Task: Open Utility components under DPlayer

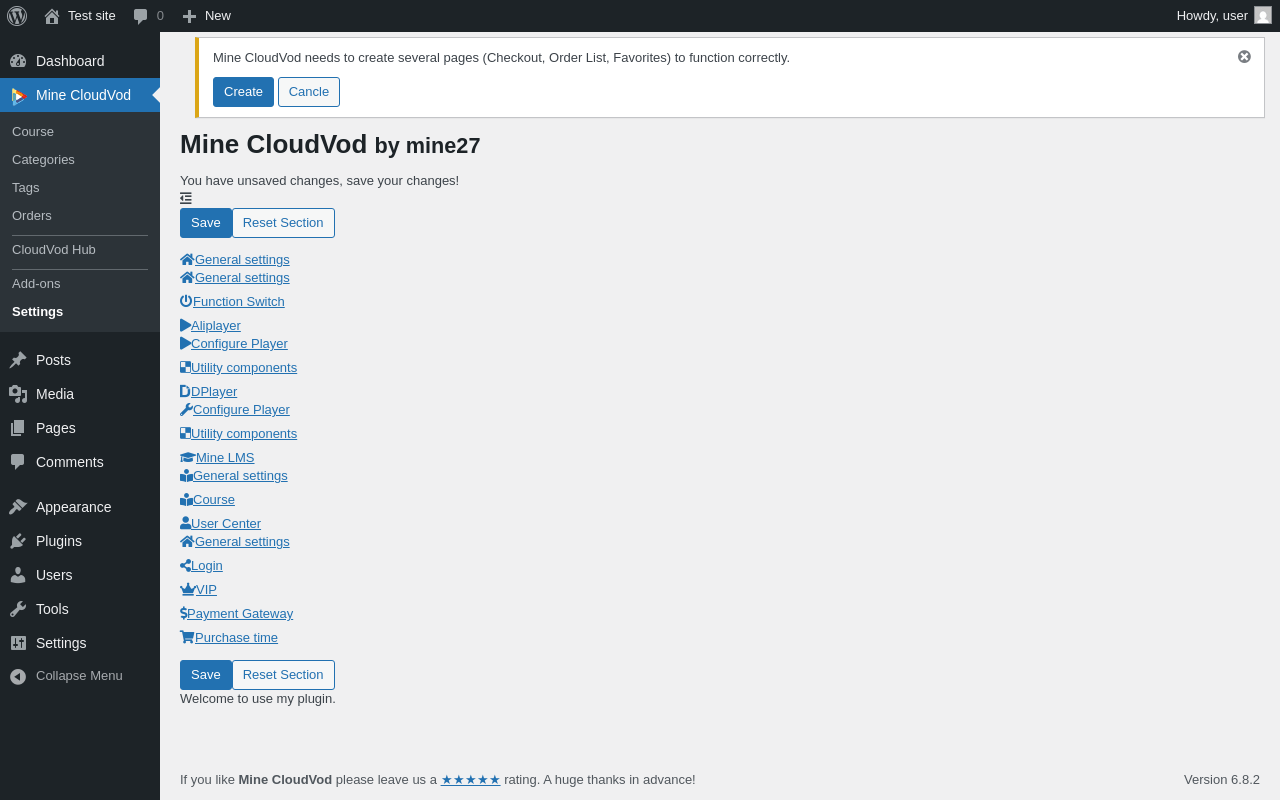Action: [x=244, y=433]
